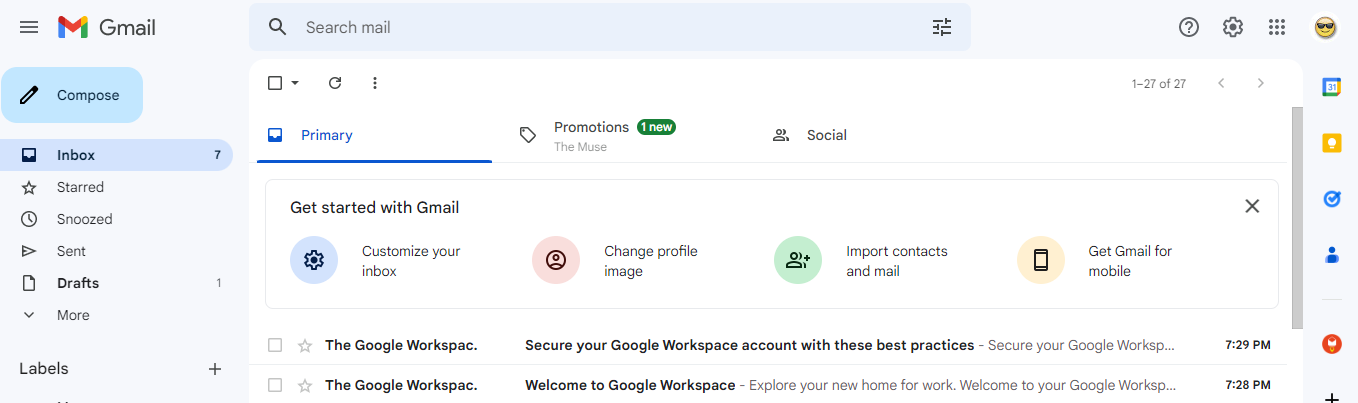Open the main menu hamburger icon
The width and height of the screenshot is (1358, 403).
(29, 27)
